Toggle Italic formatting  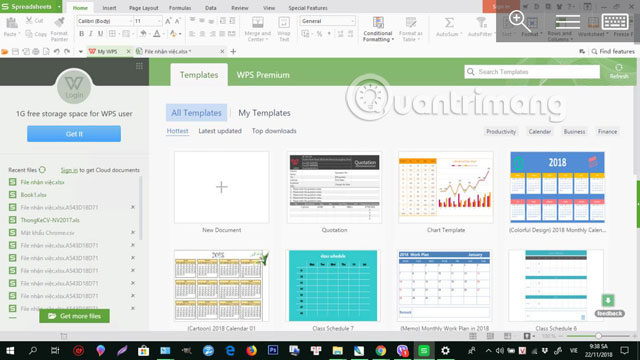click(91, 34)
